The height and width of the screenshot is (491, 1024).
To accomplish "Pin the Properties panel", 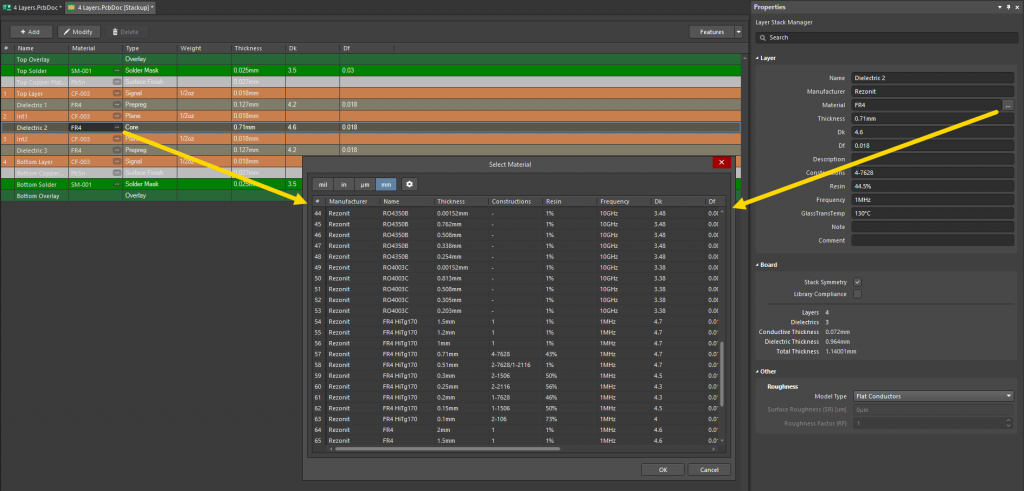I will [x=1009, y=7].
